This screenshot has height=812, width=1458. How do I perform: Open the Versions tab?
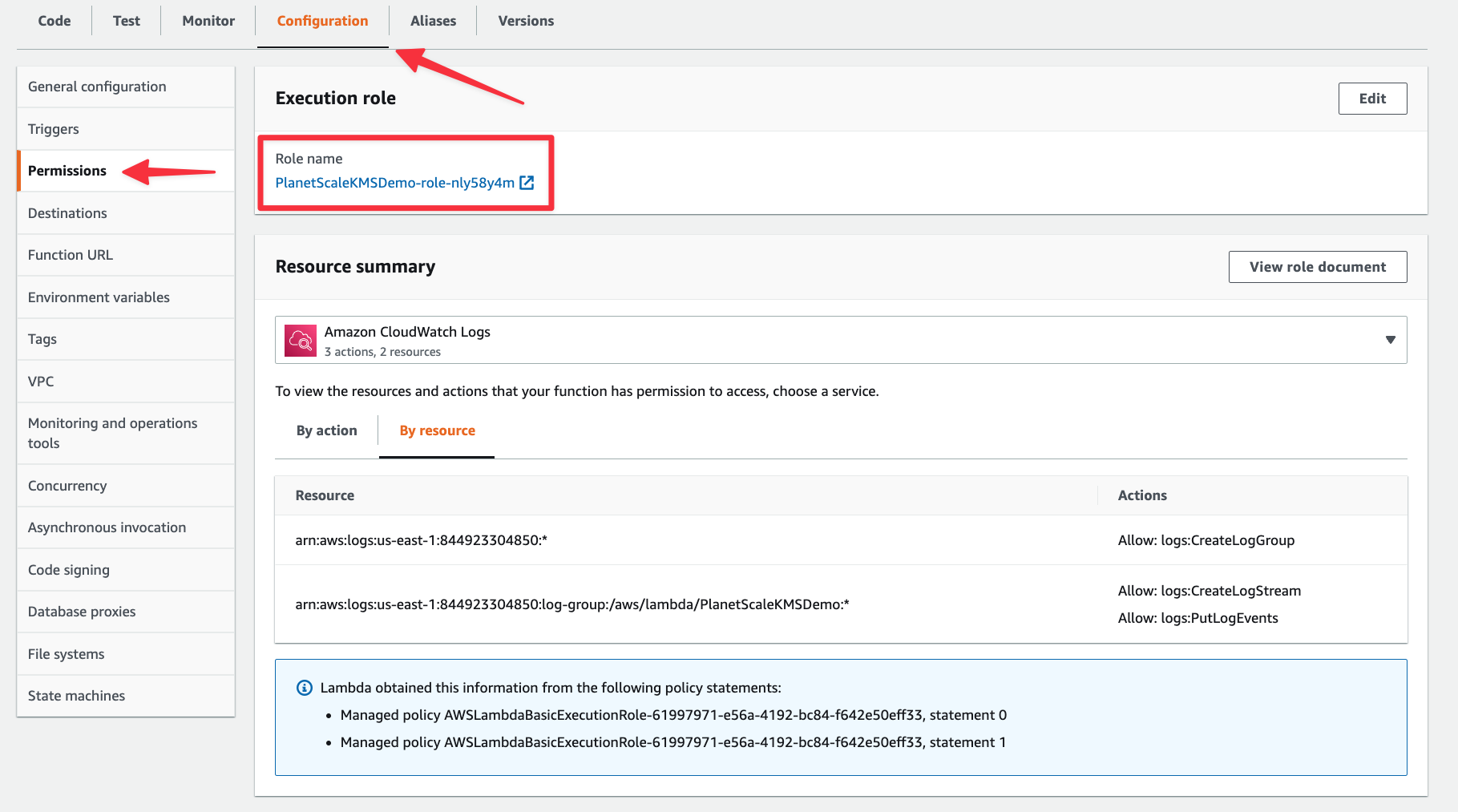(x=526, y=21)
